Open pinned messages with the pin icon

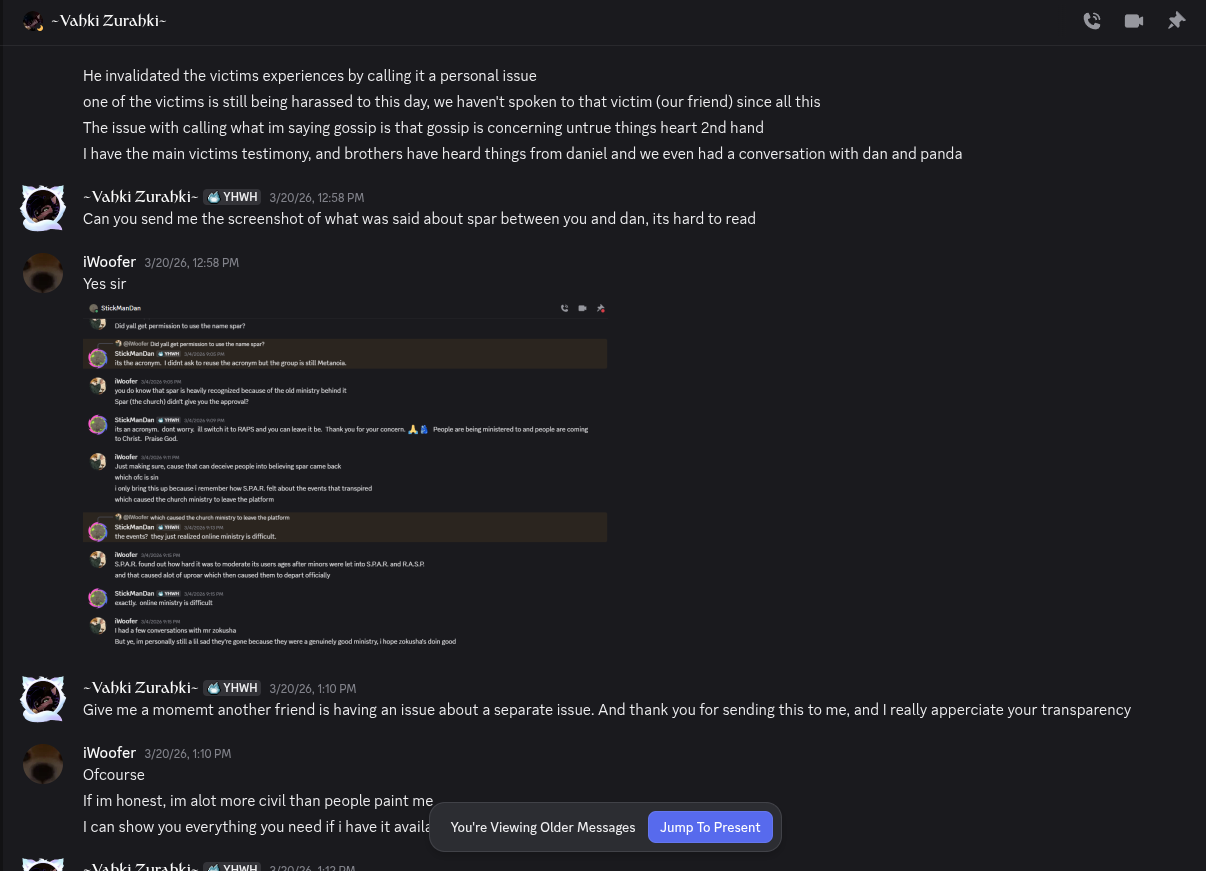(1176, 21)
